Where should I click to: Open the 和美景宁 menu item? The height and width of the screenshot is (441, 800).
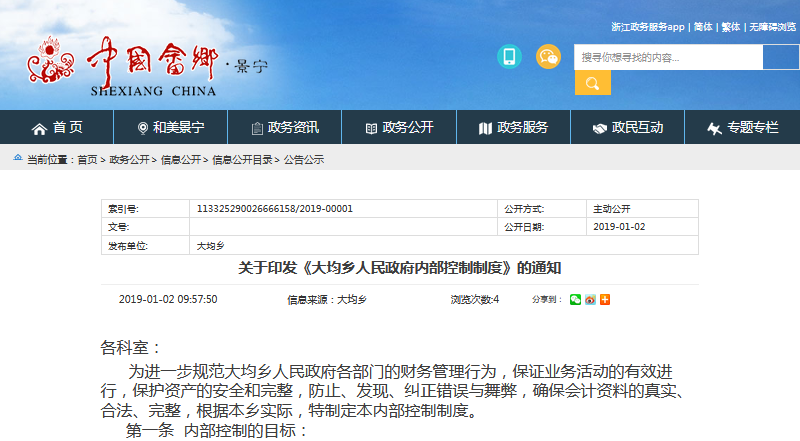171,127
